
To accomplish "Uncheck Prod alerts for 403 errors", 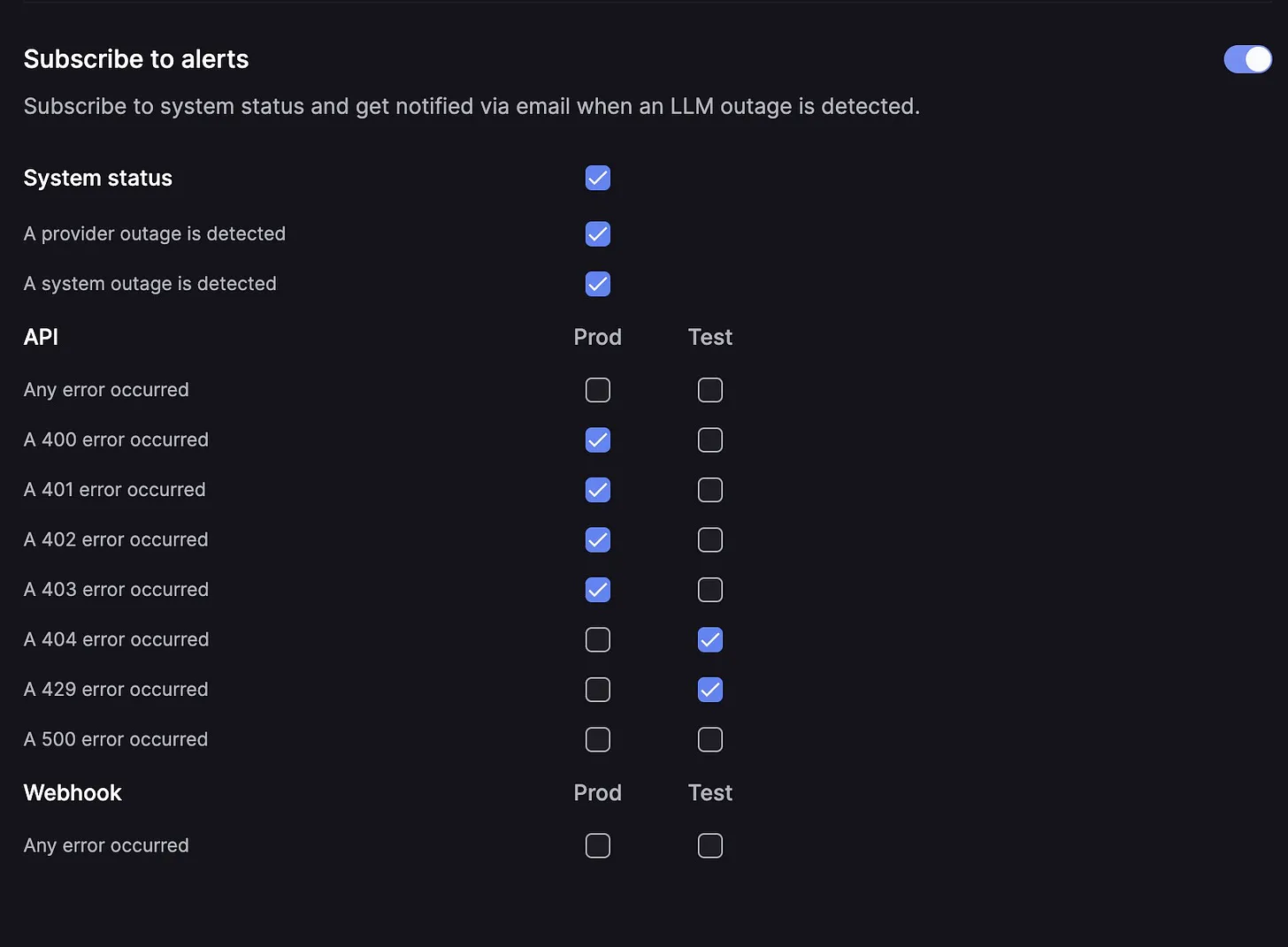I will pyautogui.click(x=597, y=590).
